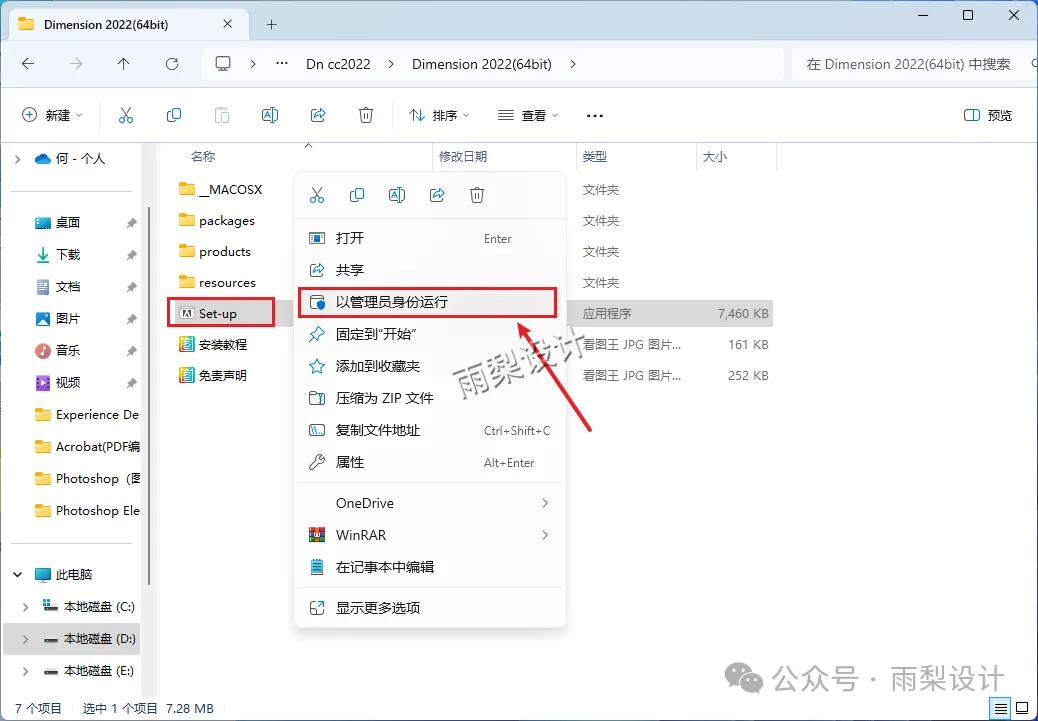Click the Dn cc2022 breadcrumb
The image size is (1038, 721).
[x=338, y=64]
